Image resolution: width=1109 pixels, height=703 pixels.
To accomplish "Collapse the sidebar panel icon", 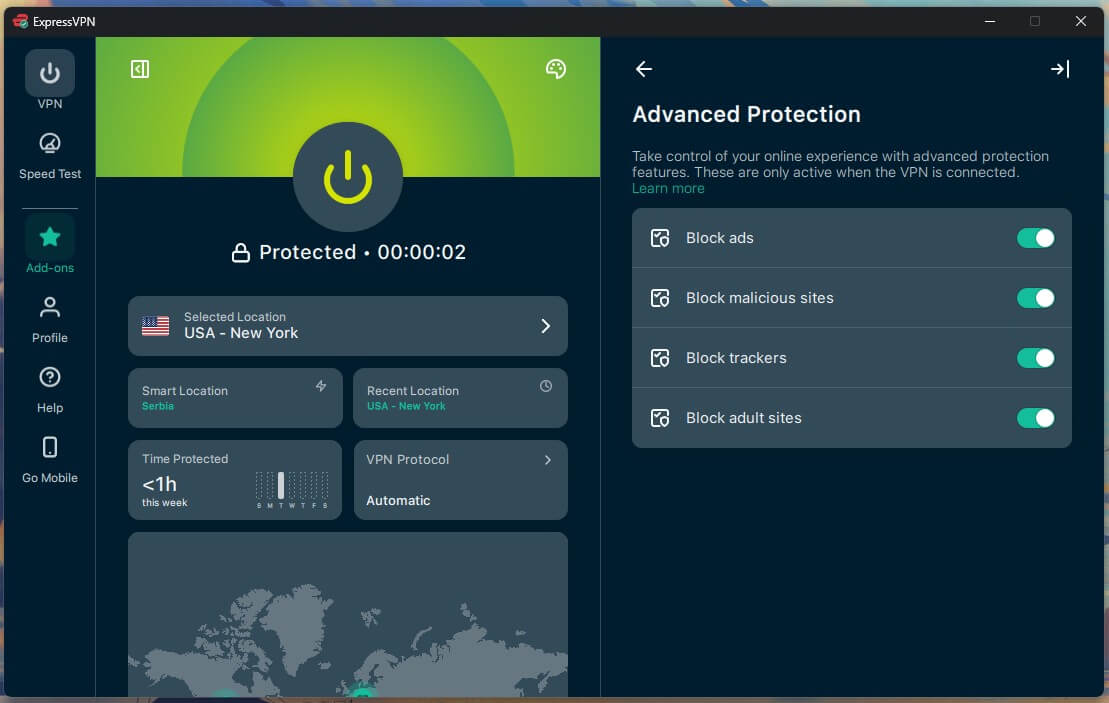I will [x=140, y=69].
